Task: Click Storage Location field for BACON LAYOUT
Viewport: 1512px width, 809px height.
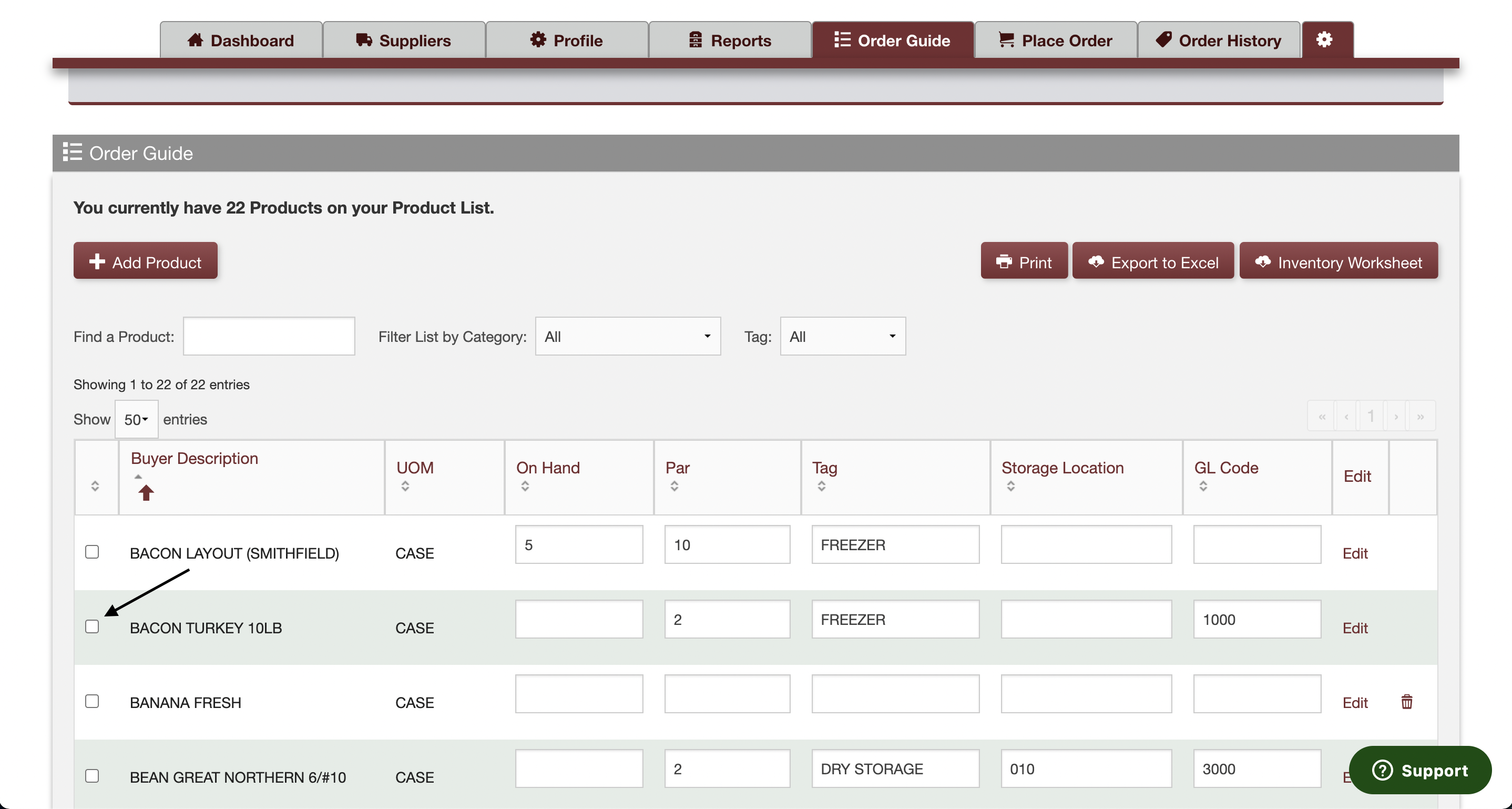Action: coord(1086,544)
